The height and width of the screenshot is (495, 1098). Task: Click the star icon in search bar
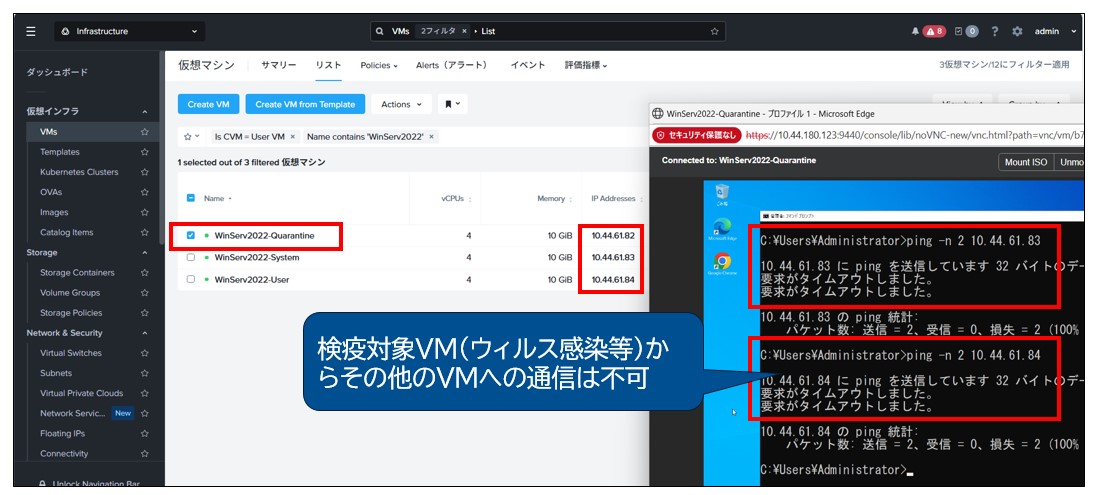pyautogui.click(x=714, y=31)
